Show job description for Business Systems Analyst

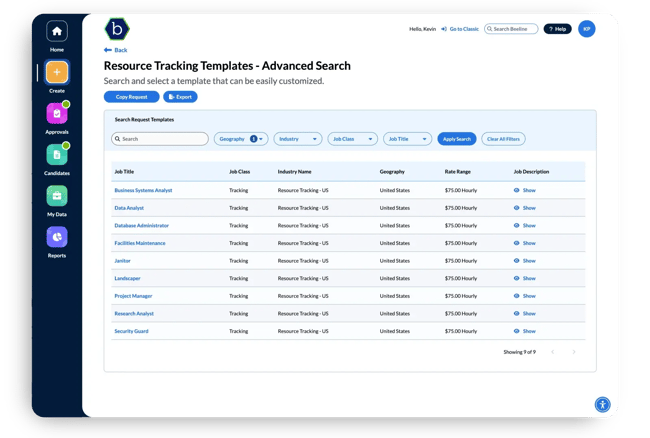tap(525, 190)
